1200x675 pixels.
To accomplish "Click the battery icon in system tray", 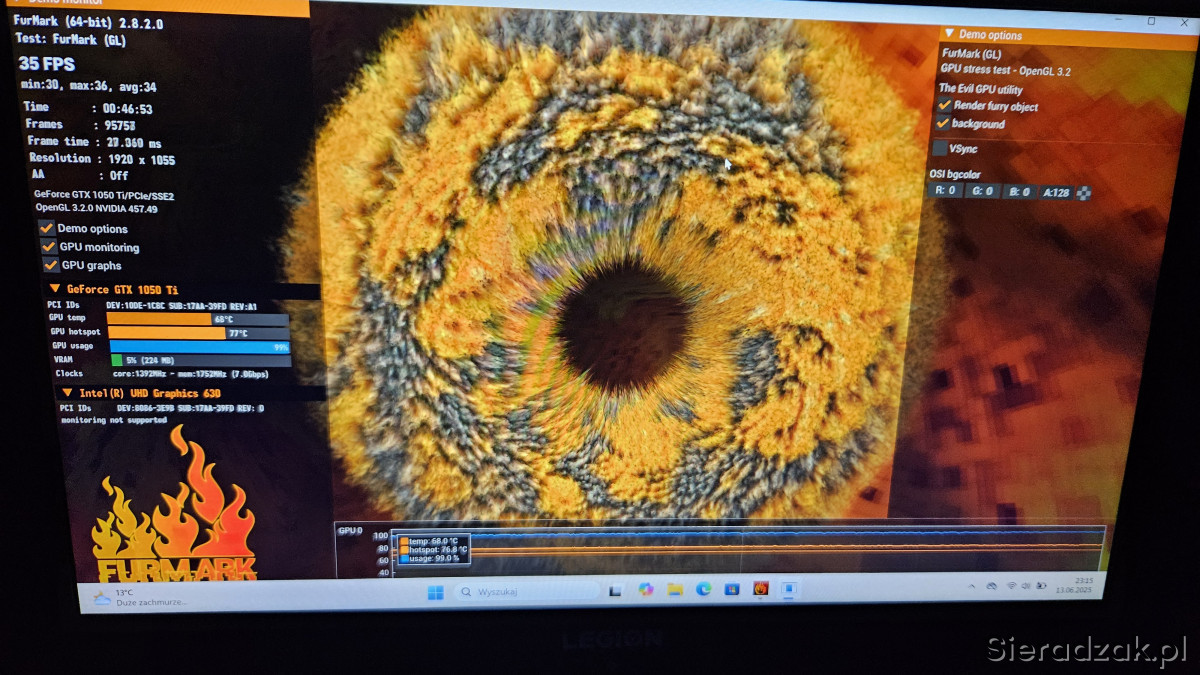I will pyautogui.click(x=1042, y=585).
